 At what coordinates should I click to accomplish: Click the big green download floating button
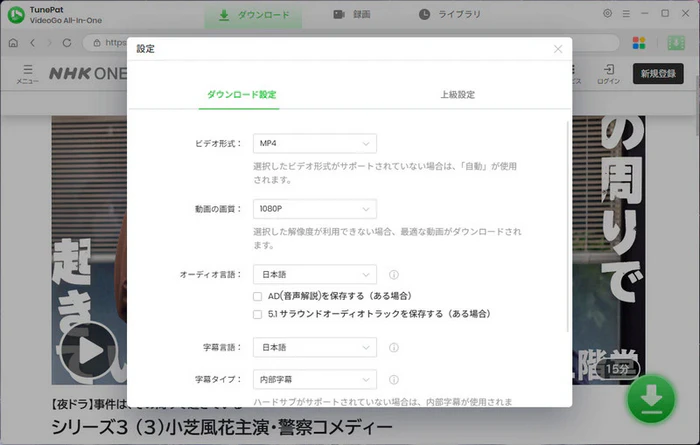[x=651, y=399]
